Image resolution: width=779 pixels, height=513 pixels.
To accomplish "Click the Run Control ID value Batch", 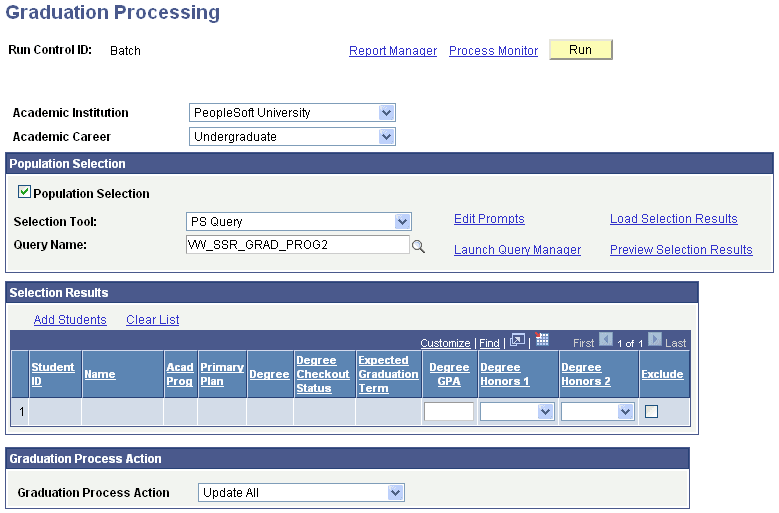I will 125,51.
